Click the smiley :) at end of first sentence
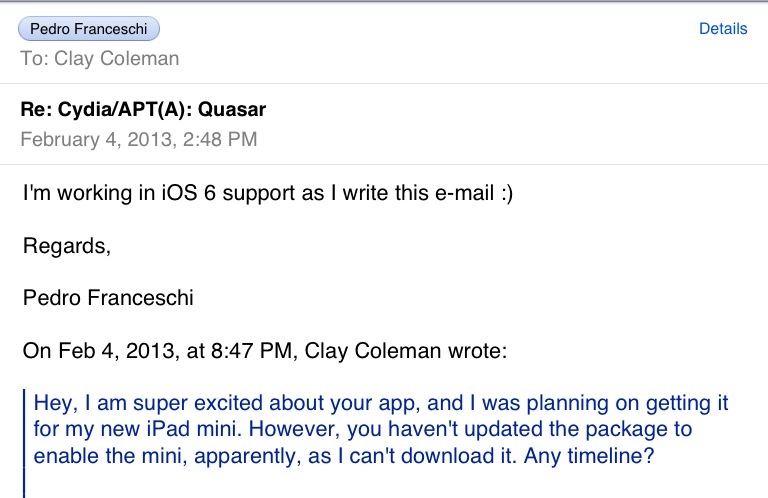This screenshot has height=498, width=768. pyautogui.click(x=507, y=193)
